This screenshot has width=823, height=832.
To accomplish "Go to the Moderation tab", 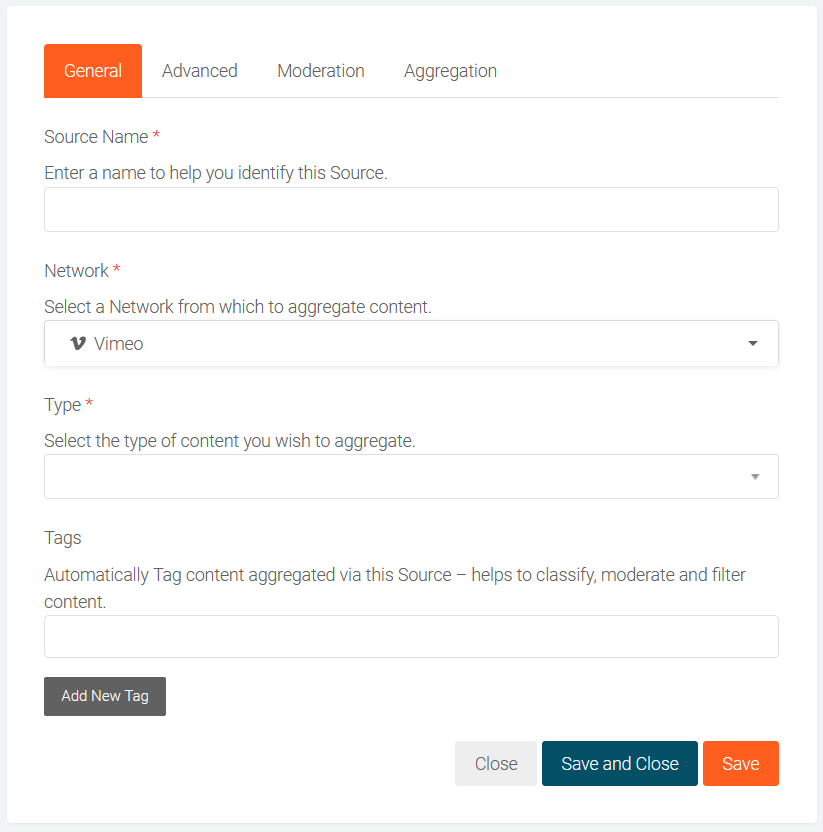I will pyautogui.click(x=321, y=71).
